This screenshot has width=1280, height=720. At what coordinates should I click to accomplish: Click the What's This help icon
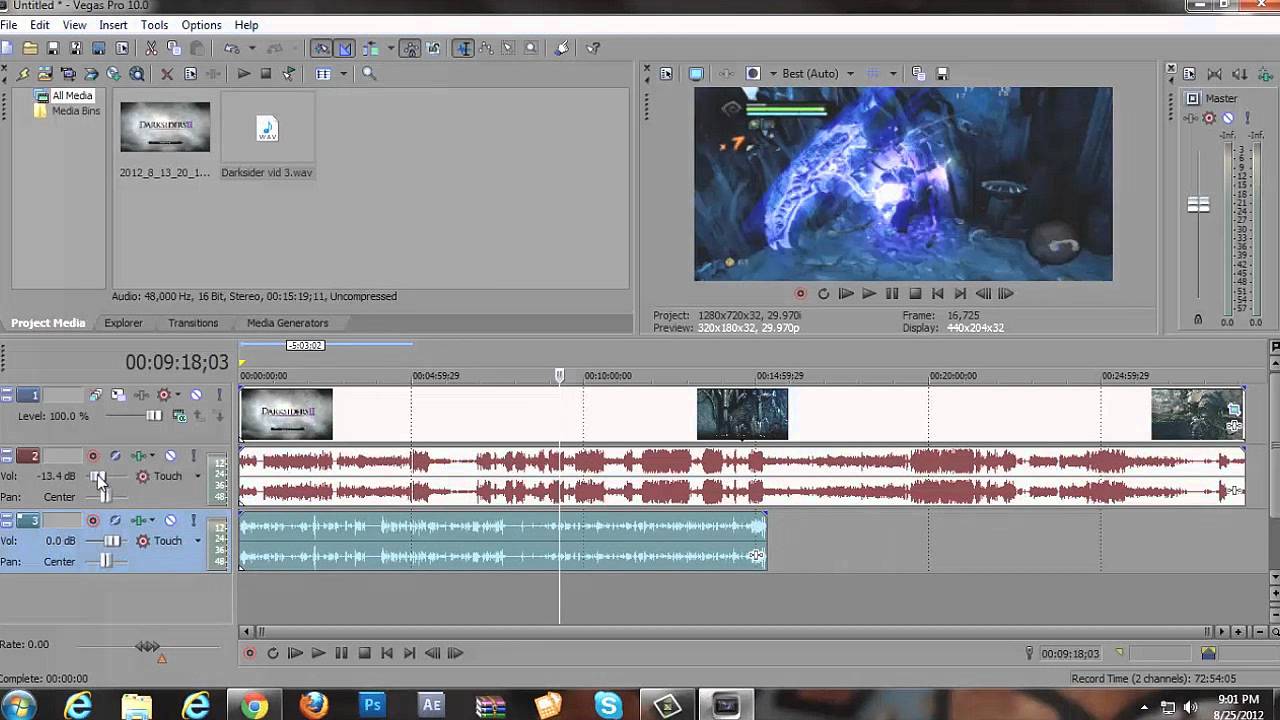(x=593, y=48)
